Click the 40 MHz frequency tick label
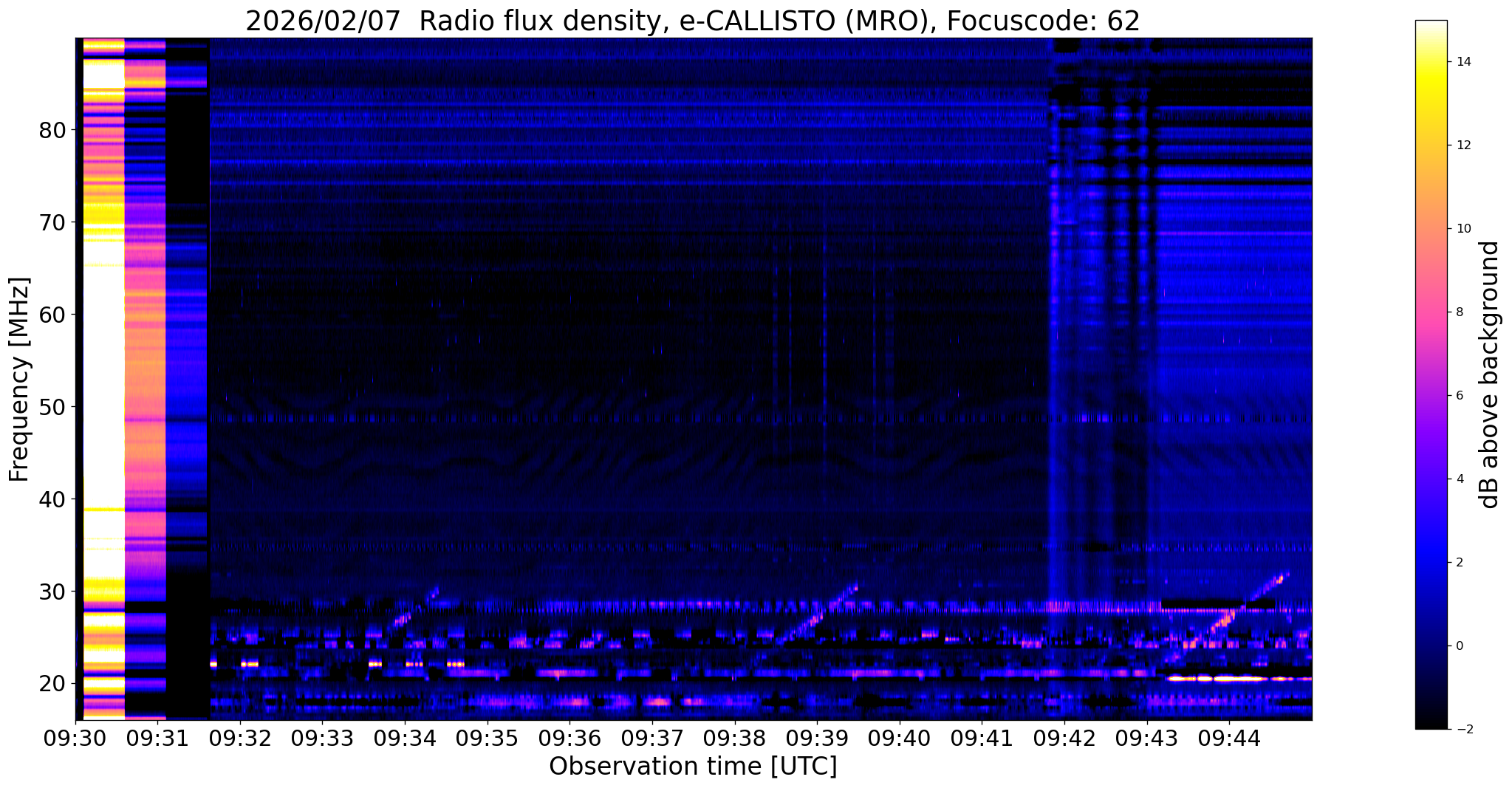Screen dimensions: 1512x788 [x=52, y=499]
